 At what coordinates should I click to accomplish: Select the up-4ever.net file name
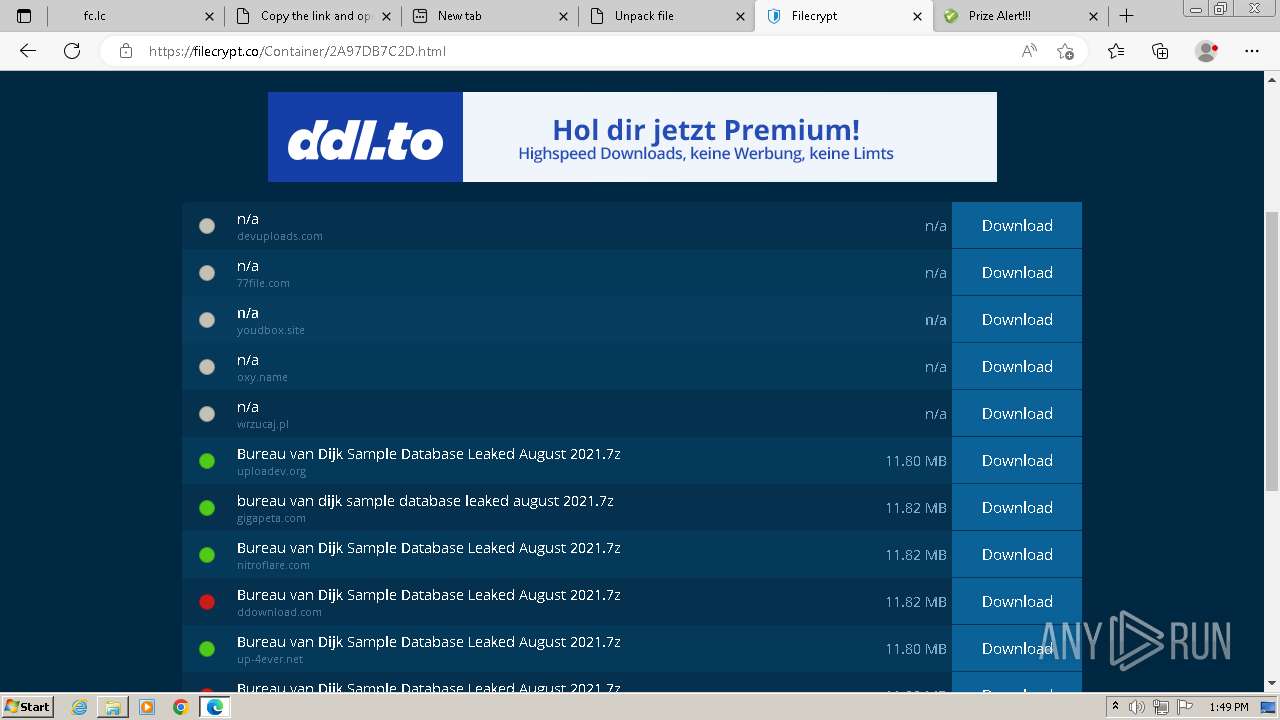point(429,642)
